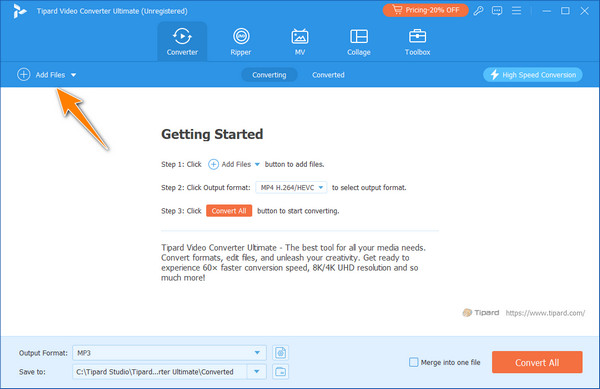Screen dimensions: 600x389
Task: Open the hamburger menu icon
Action: 517,11
